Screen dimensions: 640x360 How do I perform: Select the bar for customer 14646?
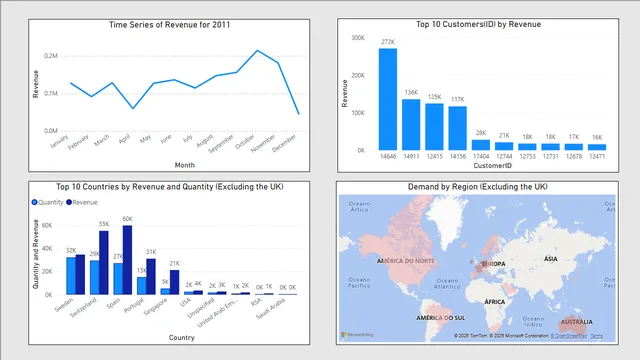click(388, 99)
